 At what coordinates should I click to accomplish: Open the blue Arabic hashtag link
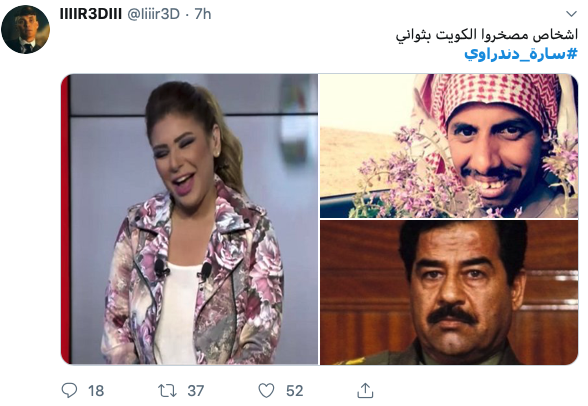(521, 54)
